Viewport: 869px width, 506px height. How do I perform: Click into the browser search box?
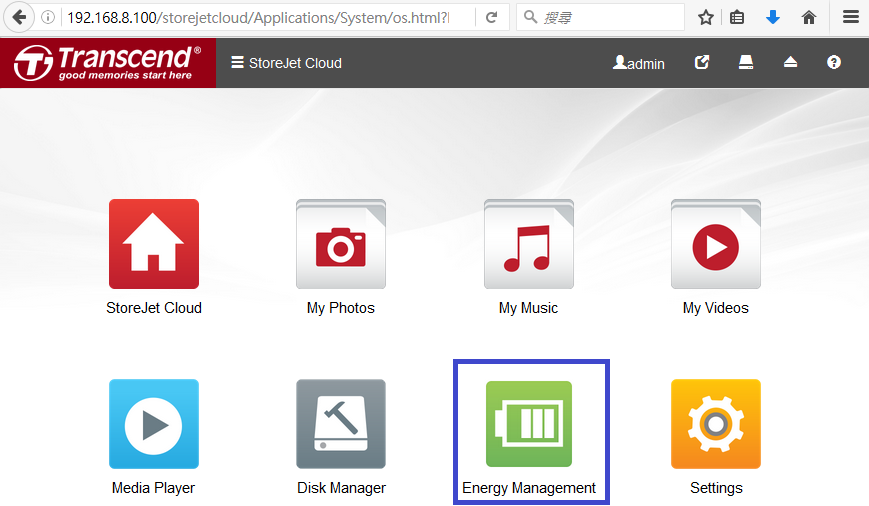pos(600,18)
